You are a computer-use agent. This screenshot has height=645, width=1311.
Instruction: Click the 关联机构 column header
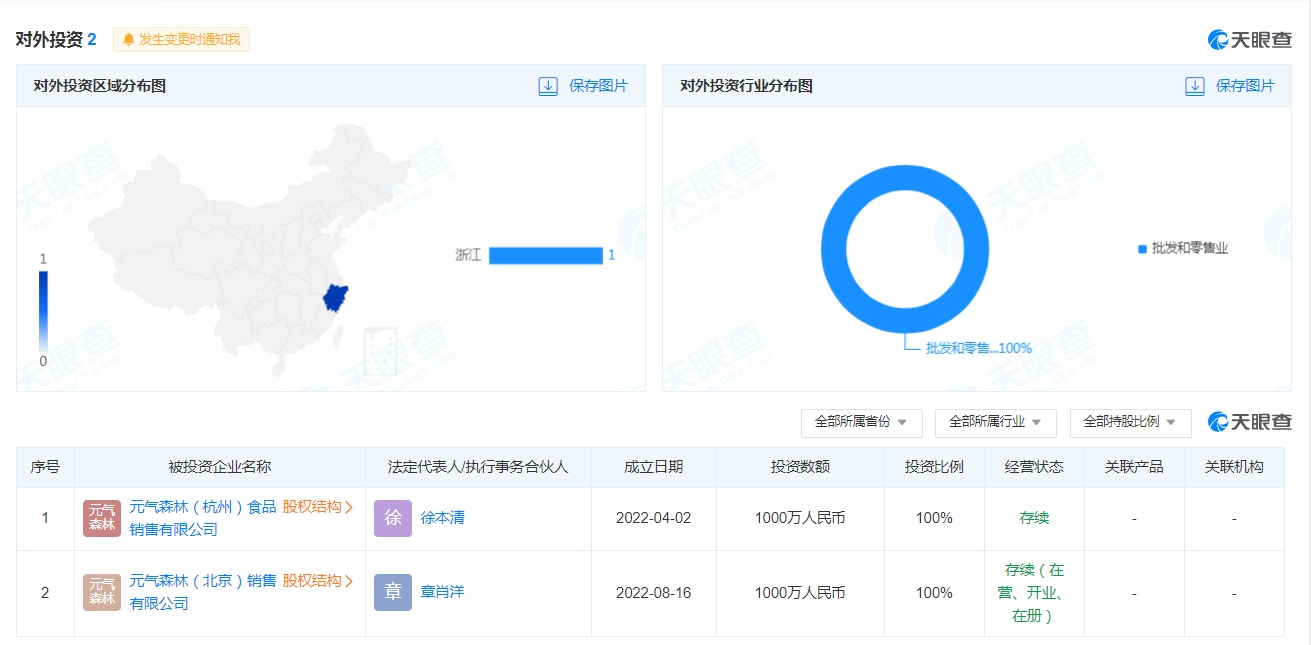tap(1234, 467)
